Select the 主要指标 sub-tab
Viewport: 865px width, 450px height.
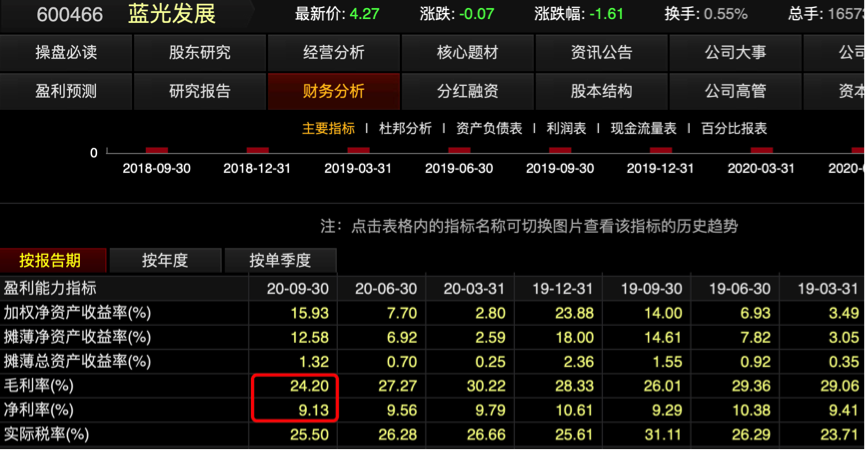coord(328,128)
